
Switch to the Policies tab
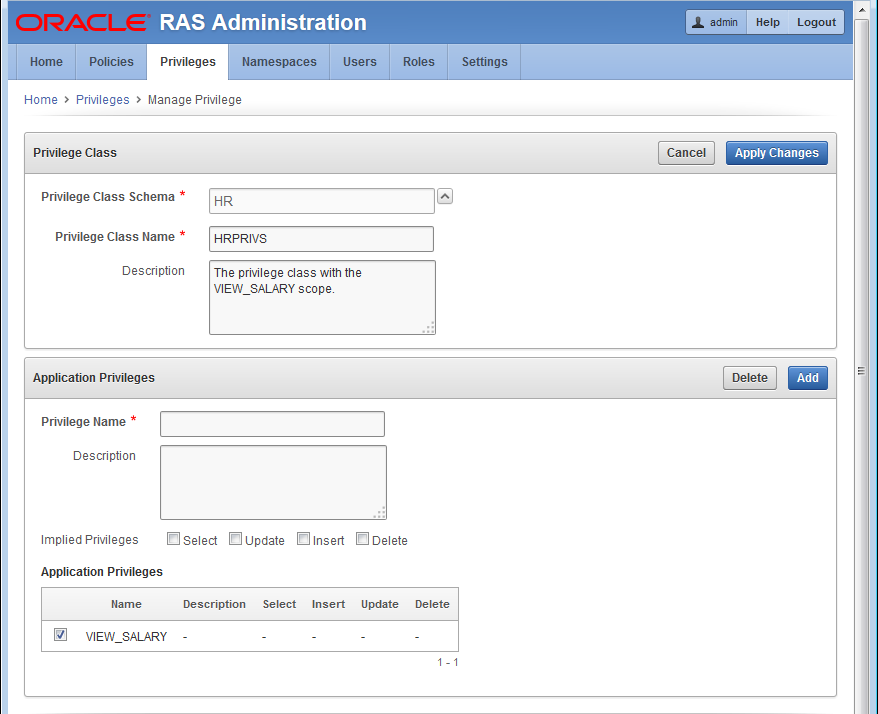111,62
